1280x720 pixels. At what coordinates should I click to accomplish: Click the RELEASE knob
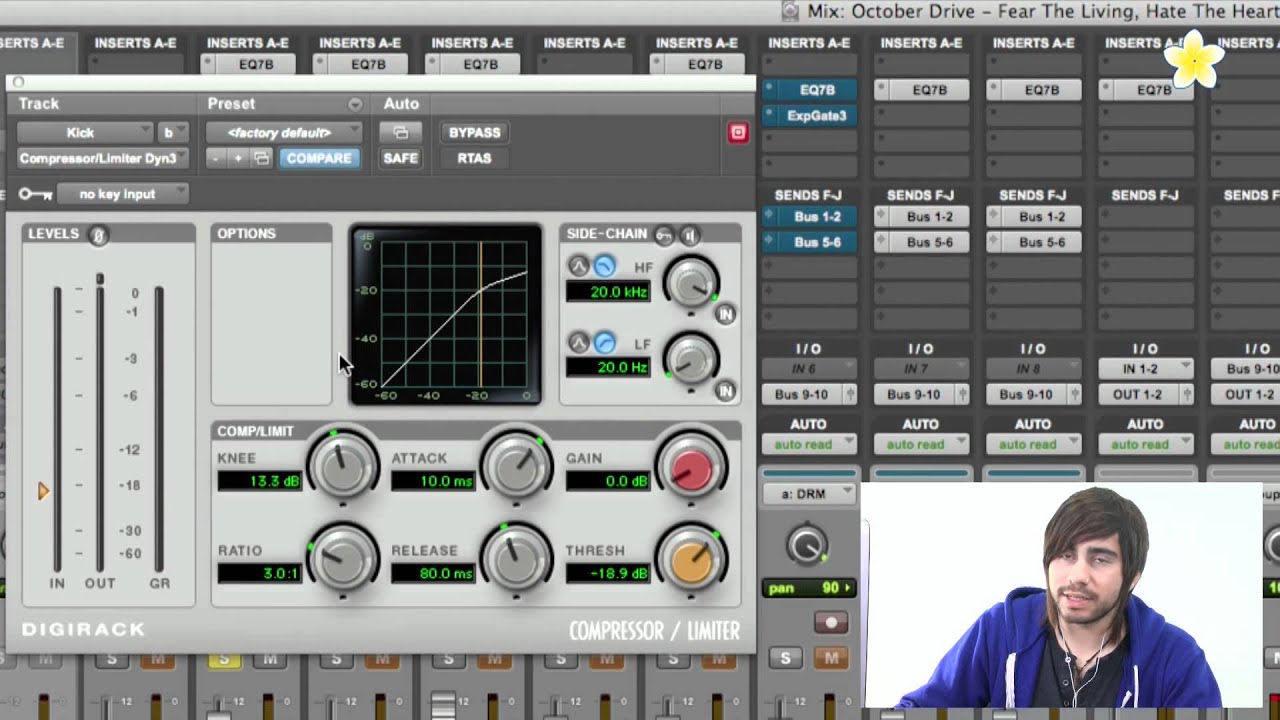(x=517, y=560)
